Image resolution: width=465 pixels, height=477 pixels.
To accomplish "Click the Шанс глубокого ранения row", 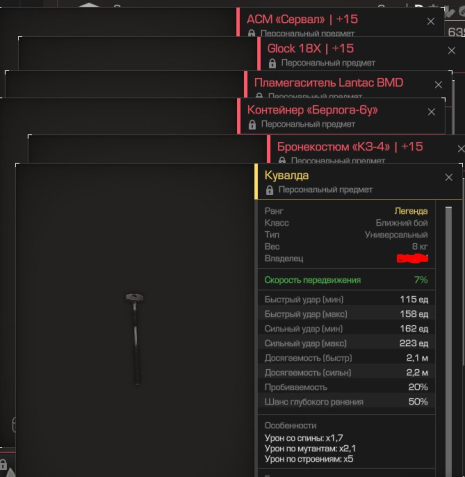I will [x=346, y=402].
